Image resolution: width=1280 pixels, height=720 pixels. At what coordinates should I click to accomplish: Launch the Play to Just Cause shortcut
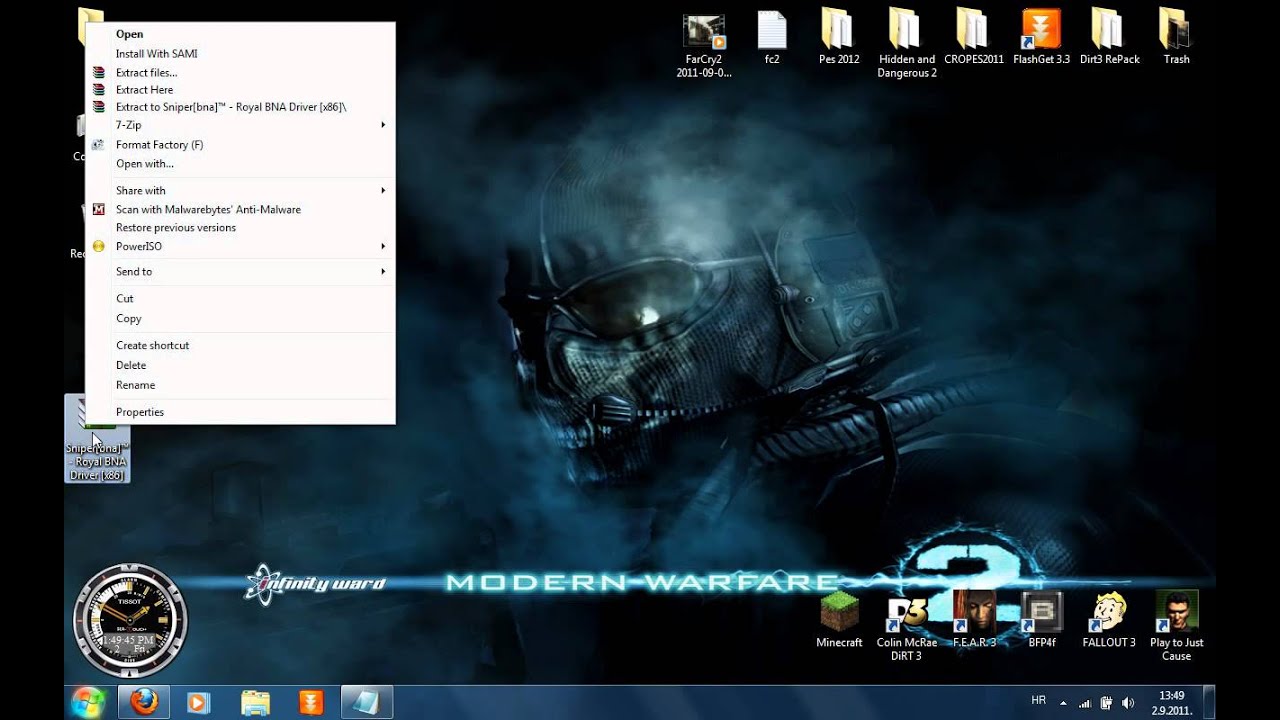[x=1176, y=626]
